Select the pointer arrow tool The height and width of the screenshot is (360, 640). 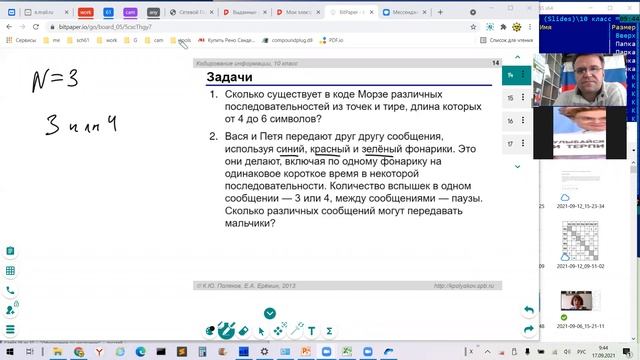(x=261, y=331)
